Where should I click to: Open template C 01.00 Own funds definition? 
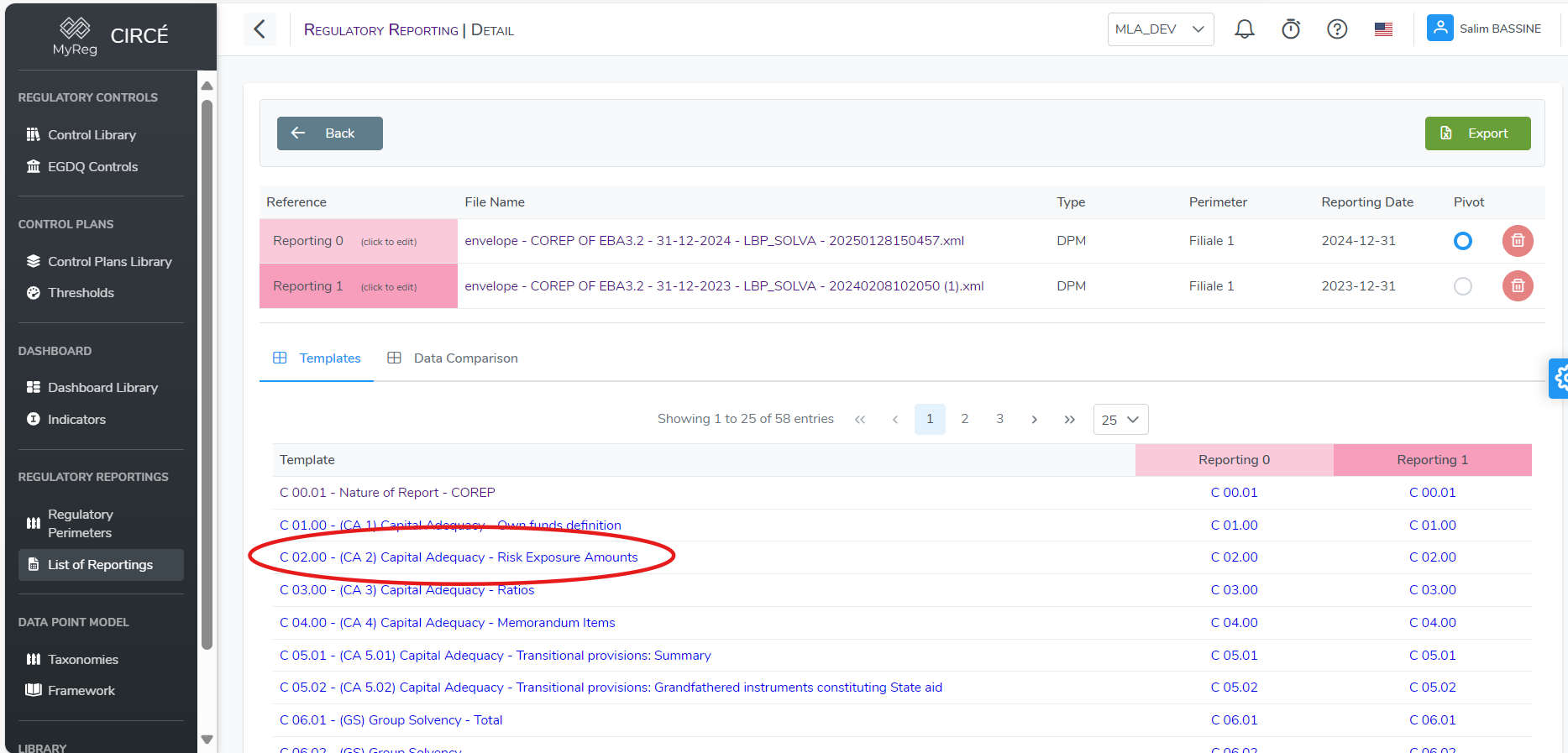(450, 526)
